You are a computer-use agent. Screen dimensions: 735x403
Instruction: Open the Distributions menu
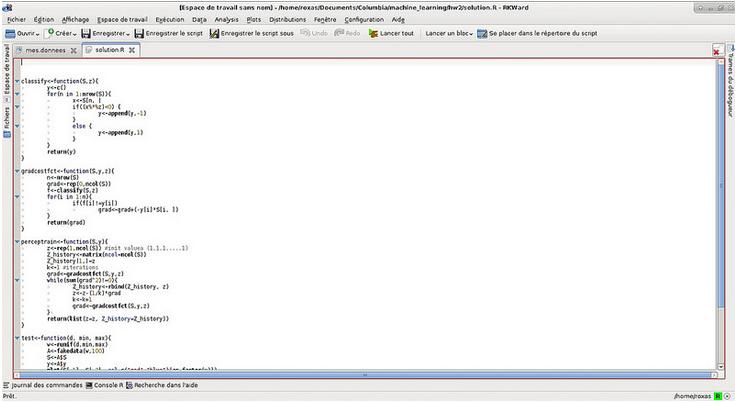click(x=287, y=20)
